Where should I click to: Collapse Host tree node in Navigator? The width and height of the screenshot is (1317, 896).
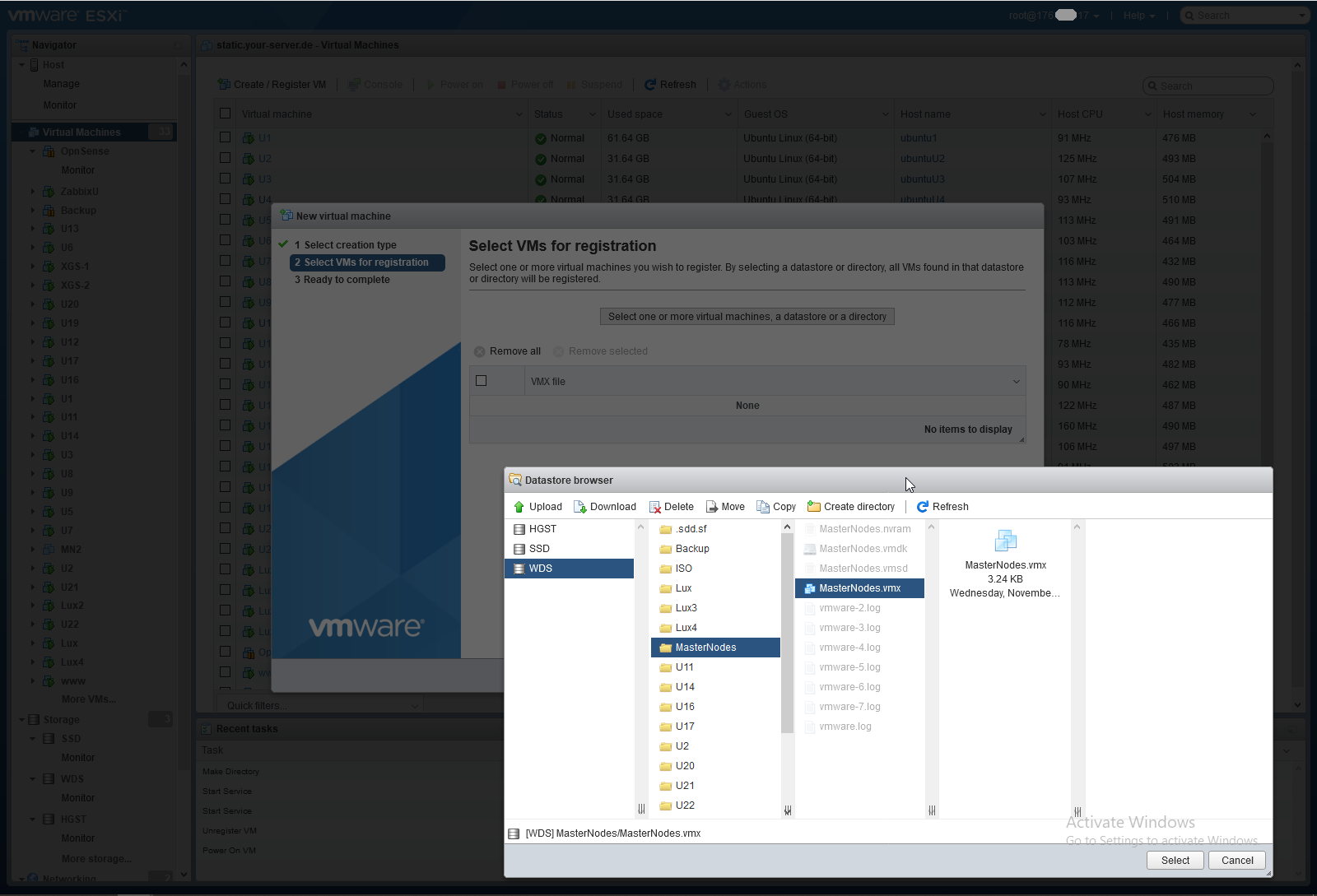22,65
